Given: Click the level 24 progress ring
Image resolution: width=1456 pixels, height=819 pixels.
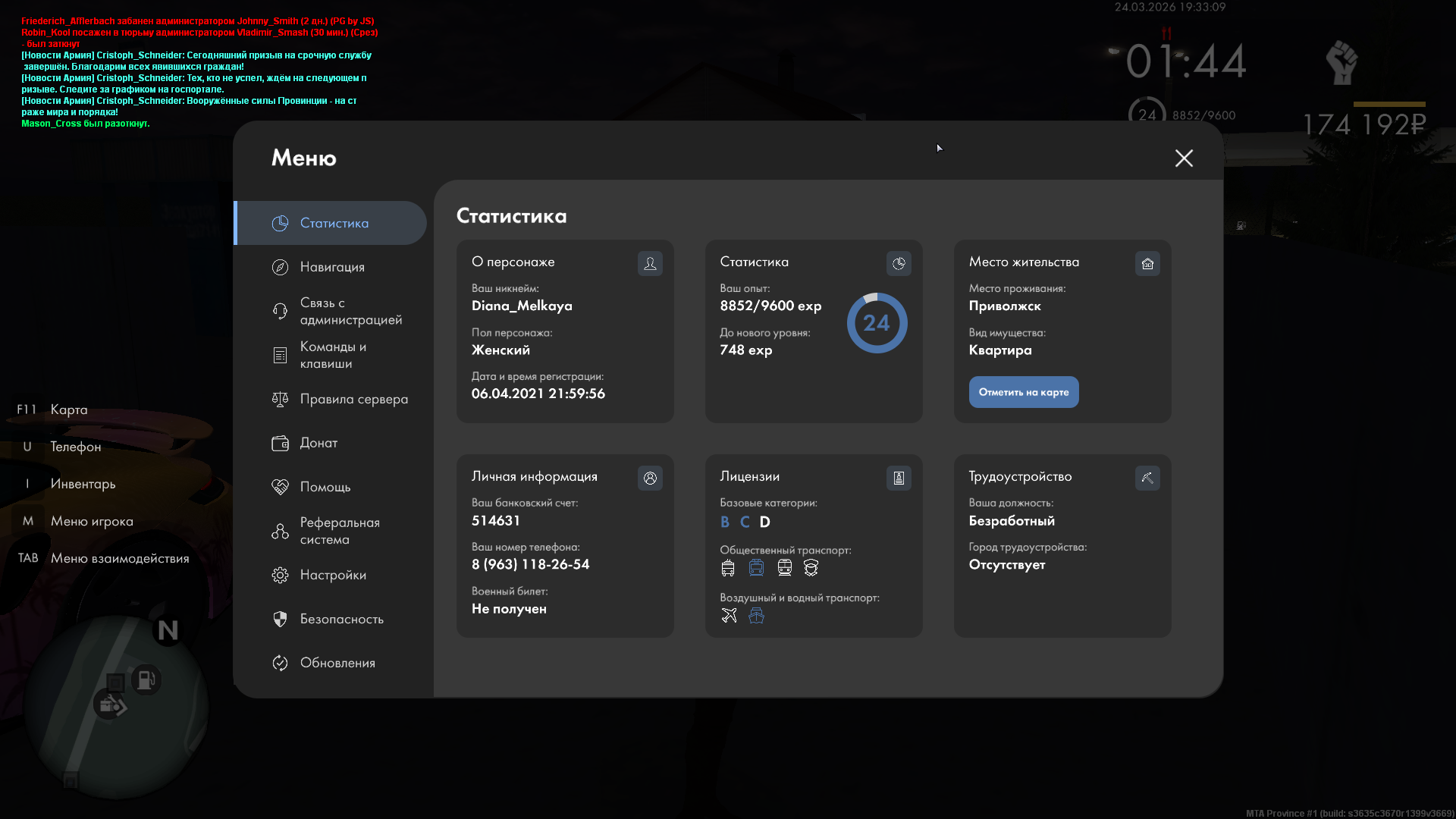Looking at the screenshot, I should pyautogui.click(x=877, y=323).
